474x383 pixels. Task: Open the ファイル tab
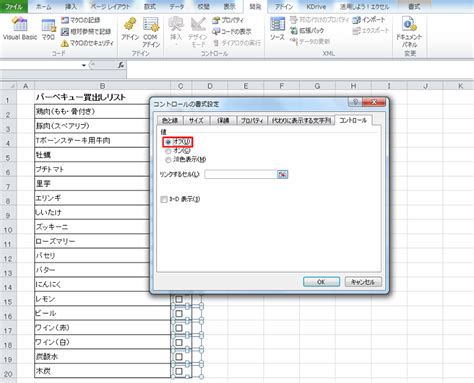coord(14,6)
